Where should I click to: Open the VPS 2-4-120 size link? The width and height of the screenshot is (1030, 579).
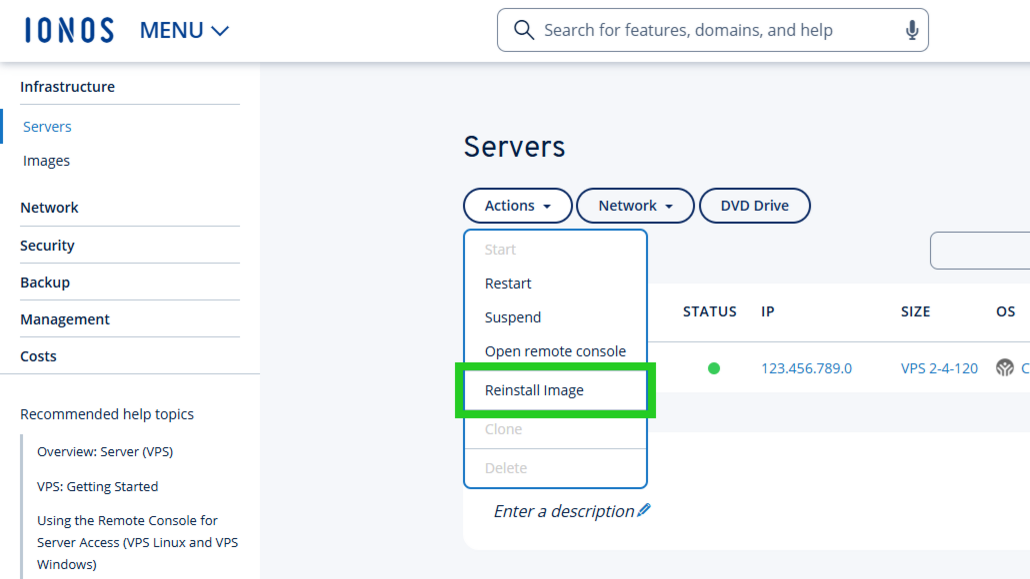coord(939,368)
